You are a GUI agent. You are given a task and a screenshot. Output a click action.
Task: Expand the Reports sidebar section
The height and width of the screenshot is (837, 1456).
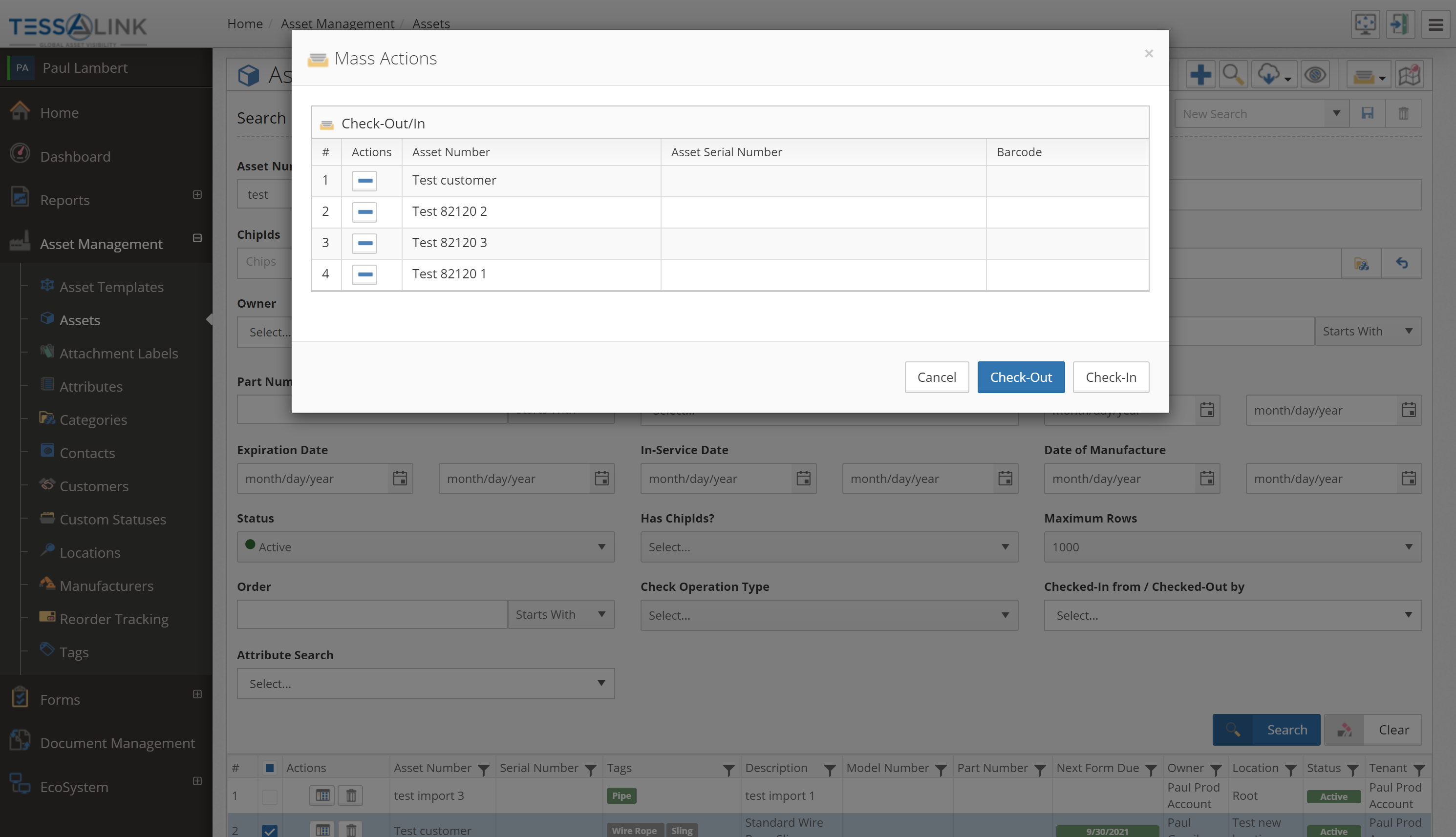[197, 194]
